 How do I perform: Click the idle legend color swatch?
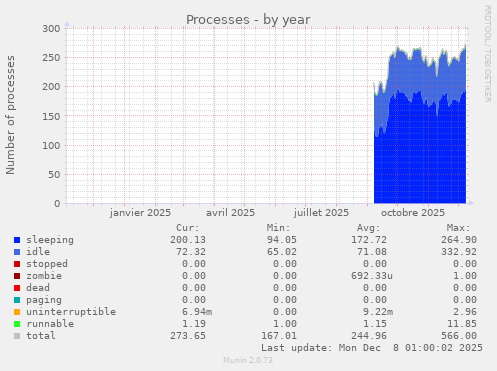pos(17,252)
